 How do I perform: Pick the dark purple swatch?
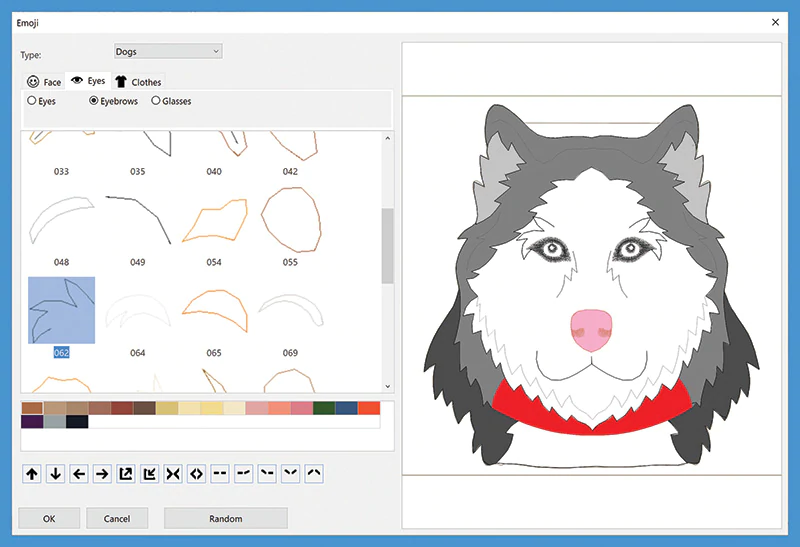tap(32, 421)
